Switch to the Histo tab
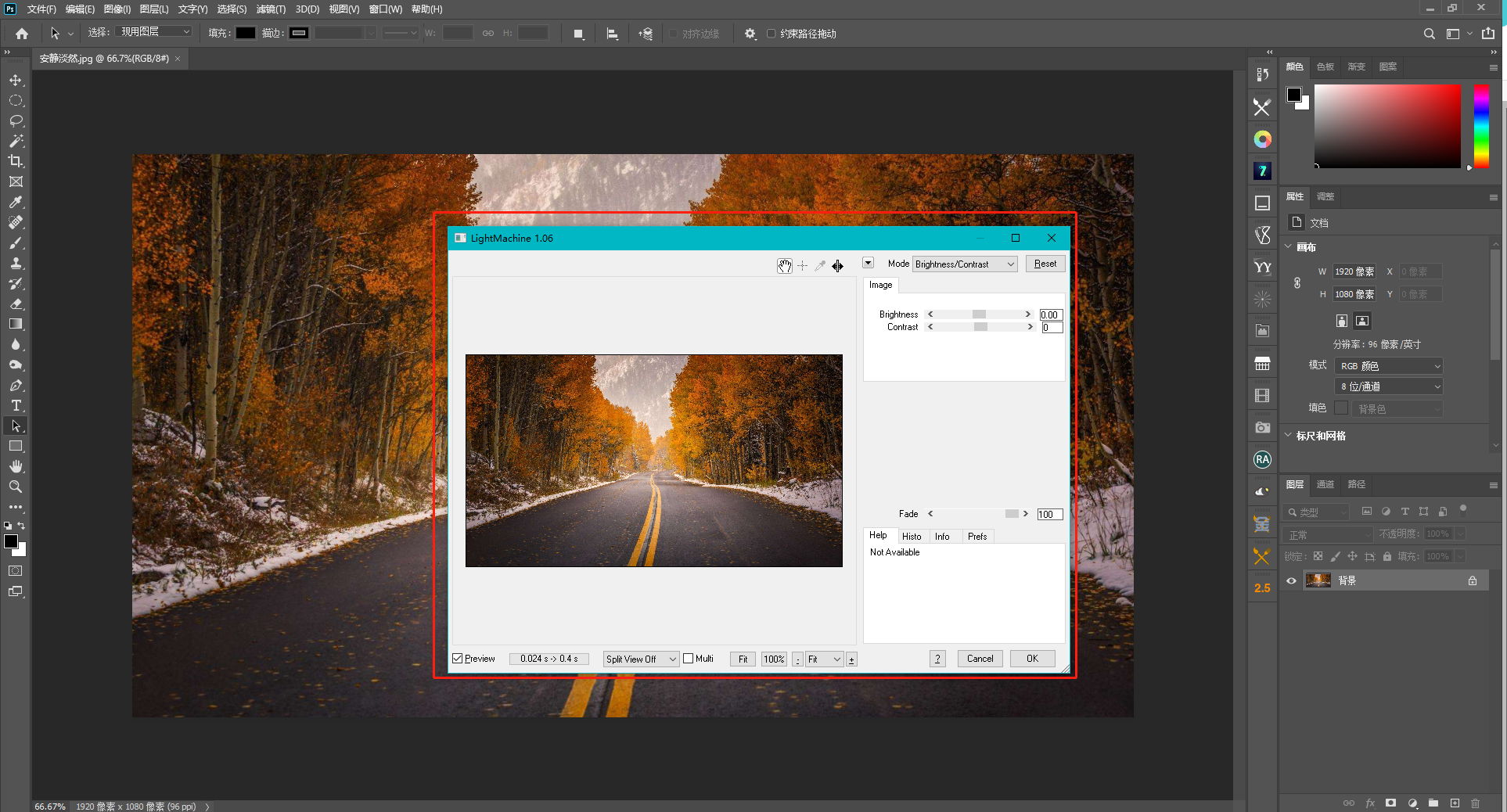1507x812 pixels. [x=911, y=537]
